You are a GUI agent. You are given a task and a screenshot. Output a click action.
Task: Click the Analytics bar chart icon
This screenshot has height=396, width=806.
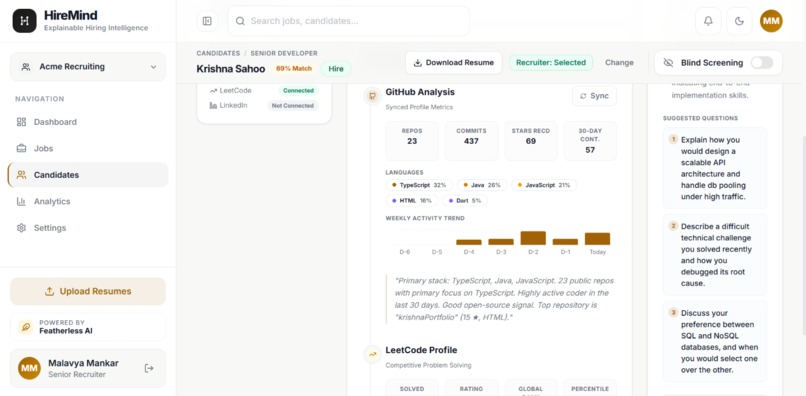(21, 202)
